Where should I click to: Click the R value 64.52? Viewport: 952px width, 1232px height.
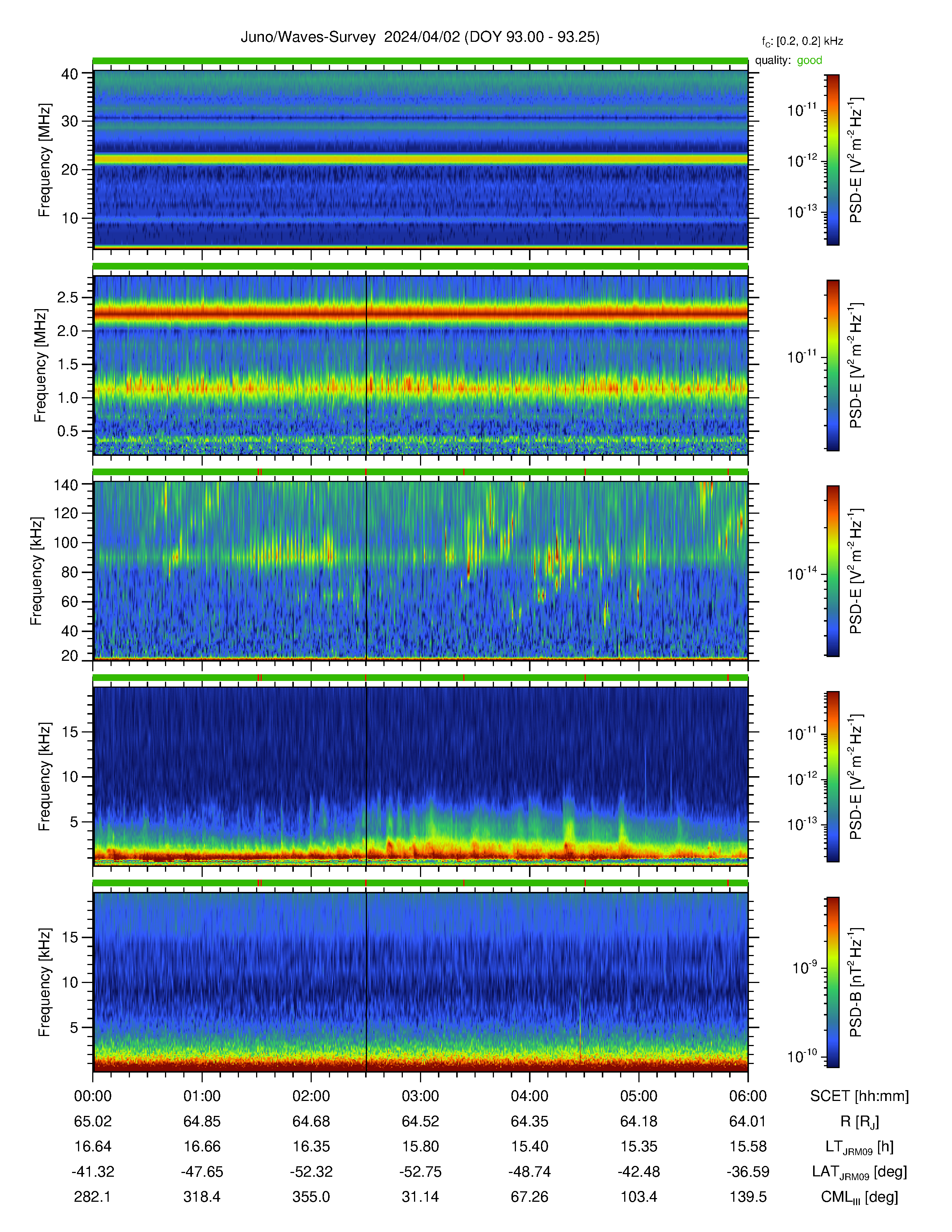click(x=420, y=1121)
